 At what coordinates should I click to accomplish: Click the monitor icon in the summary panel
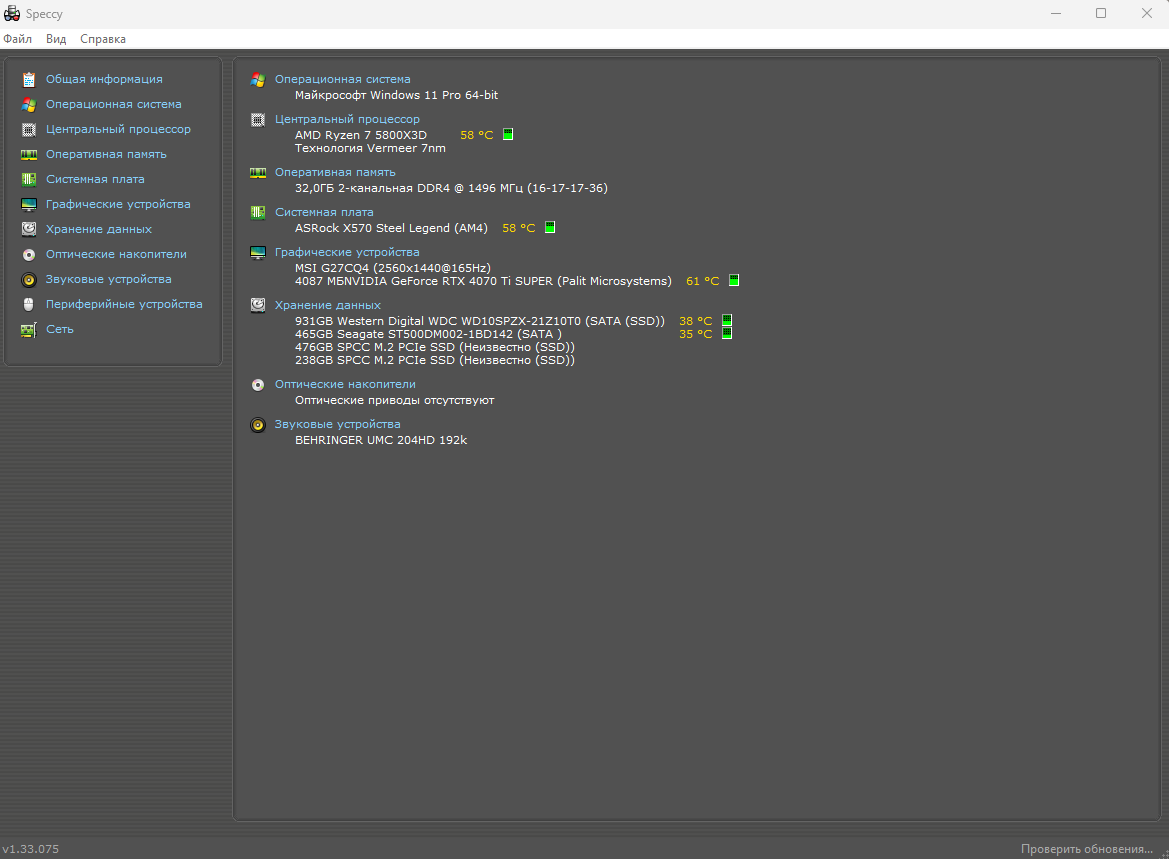[x=258, y=253]
